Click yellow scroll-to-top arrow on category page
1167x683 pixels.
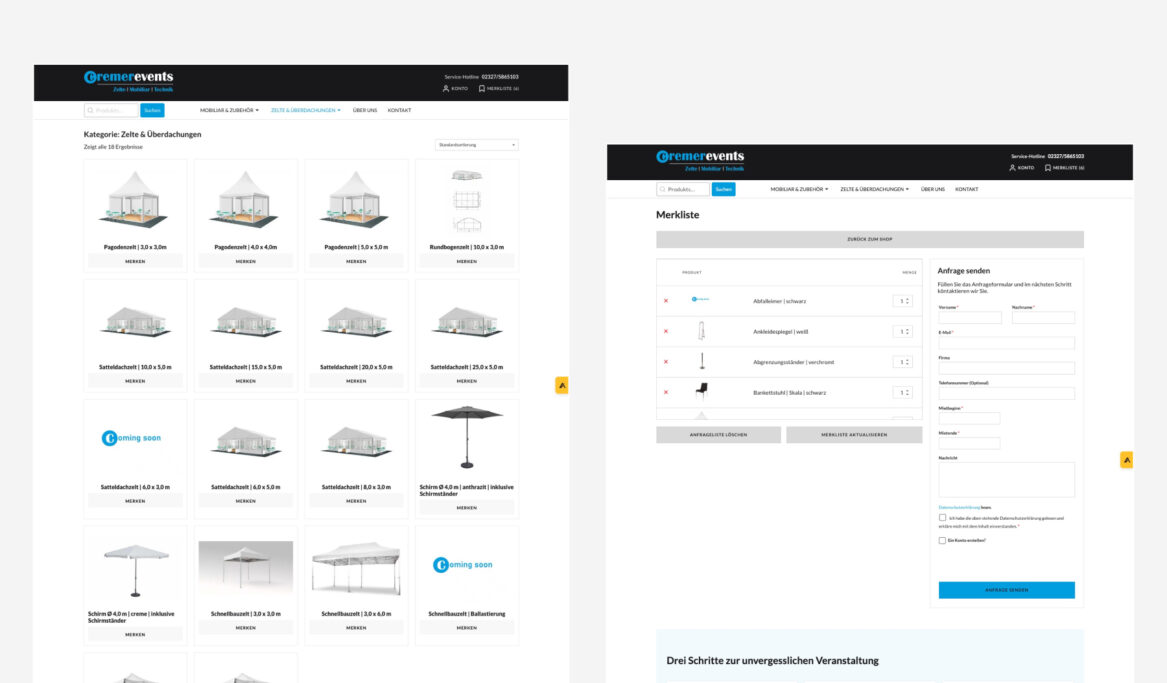coord(562,385)
